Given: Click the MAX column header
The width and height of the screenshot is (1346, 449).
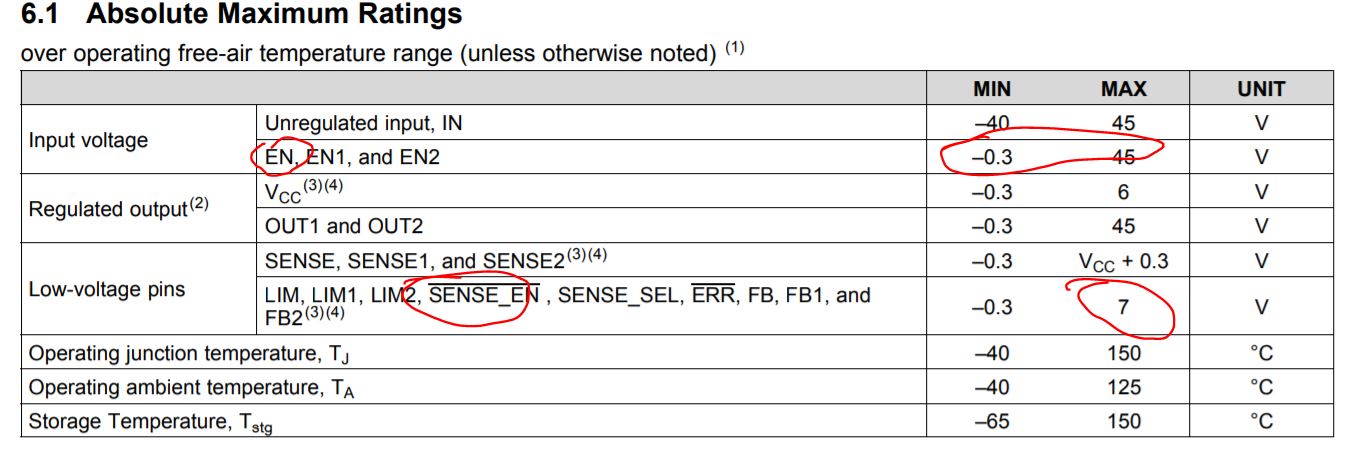Looking at the screenshot, I should (x=1123, y=89).
